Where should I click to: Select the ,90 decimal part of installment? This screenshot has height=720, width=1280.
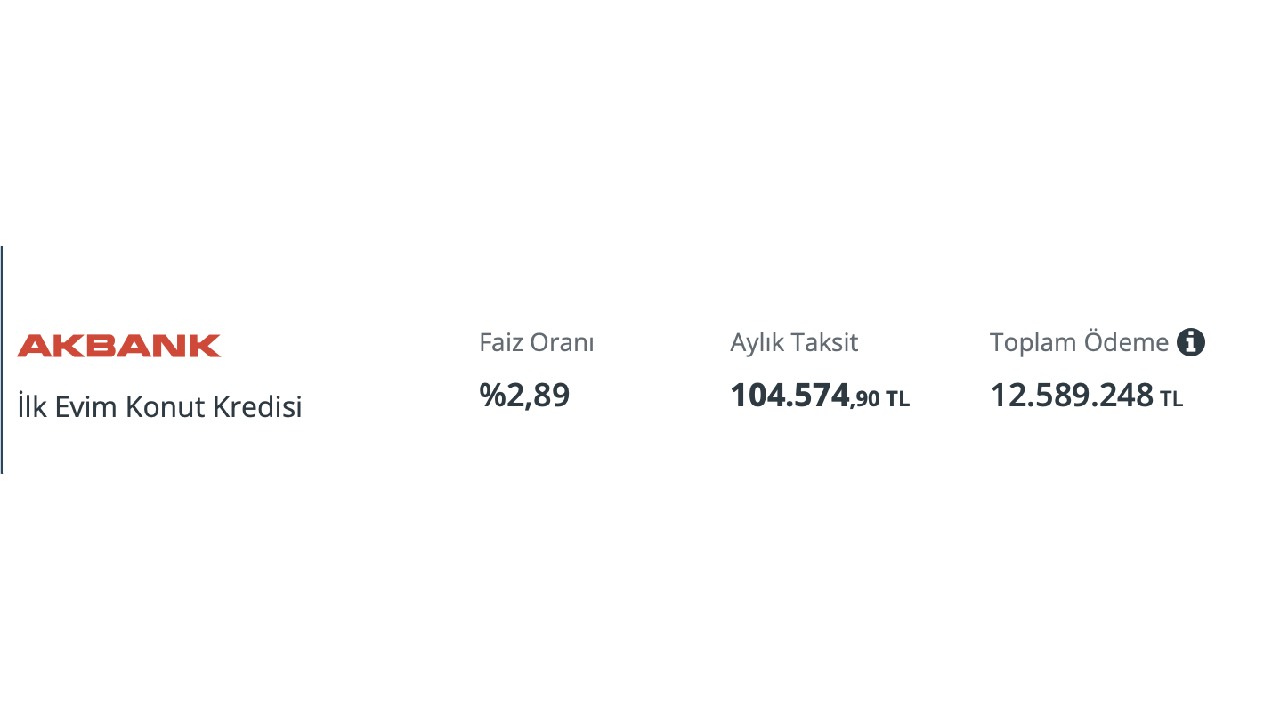click(x=866, y=400)
